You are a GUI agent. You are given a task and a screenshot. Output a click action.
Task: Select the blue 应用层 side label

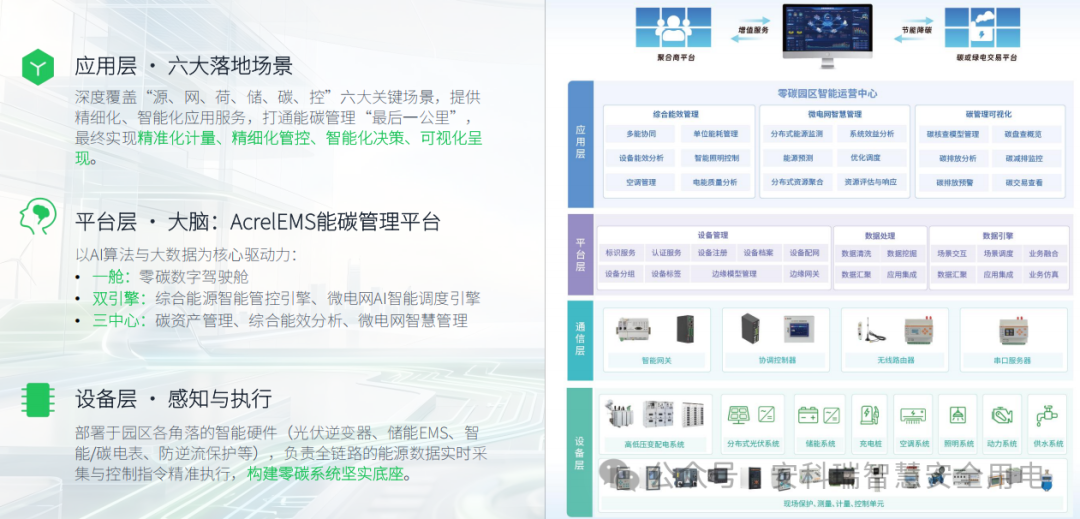[580, 144]
